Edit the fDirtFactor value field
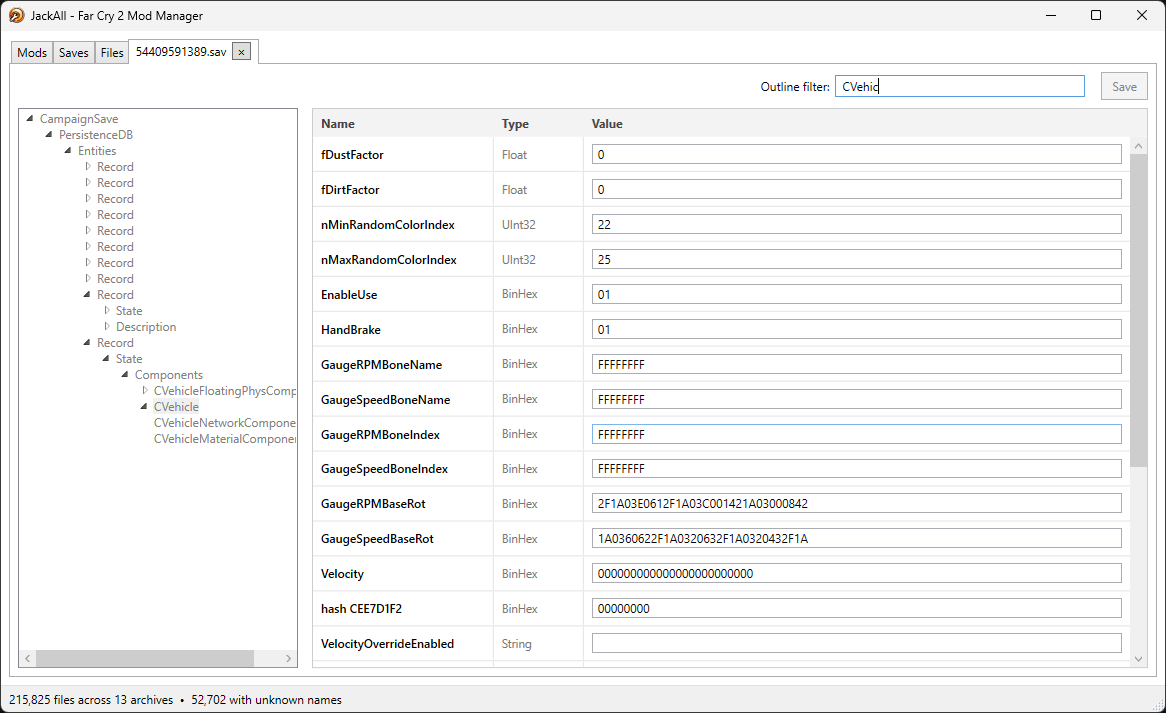The width and height of the screenshot is (1166, 713). [857, 190]
